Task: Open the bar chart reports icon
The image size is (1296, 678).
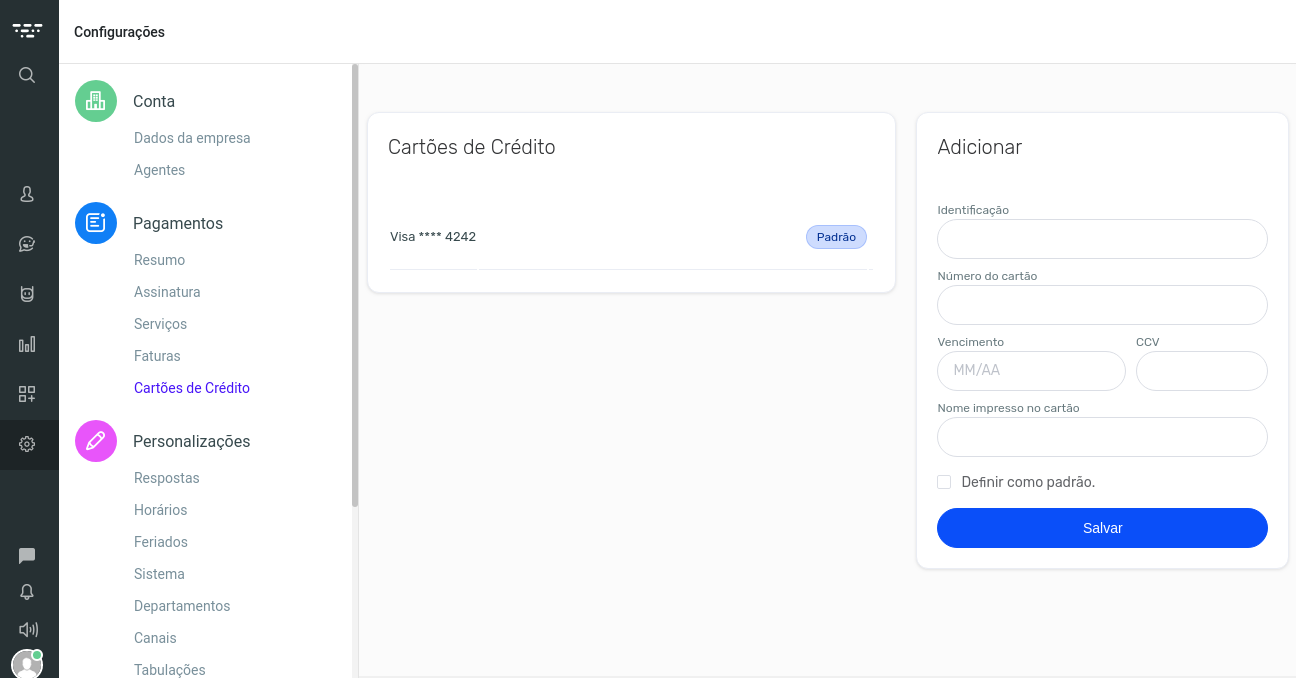Action: pos(27,344)
